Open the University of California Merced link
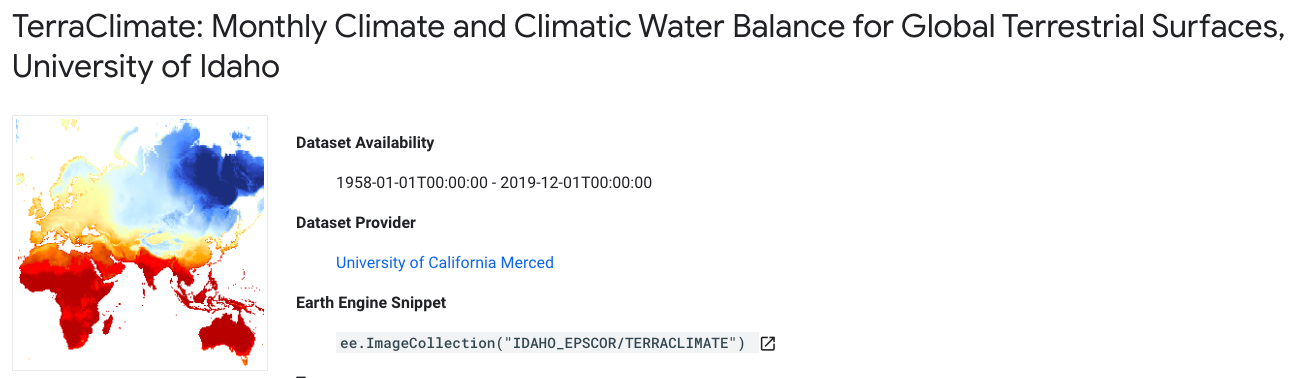The width and height of the screenshot is (1308, 378). (x=444, y=262)
